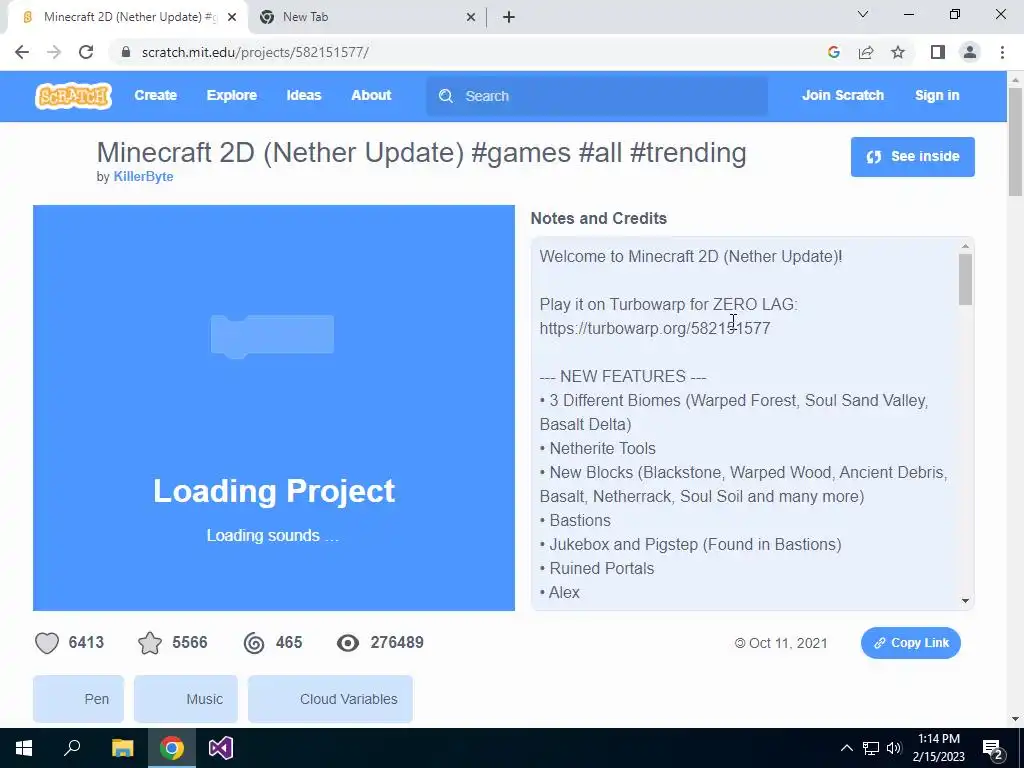Open a new browser tab
The image size is (1024, 768).
[x=509, y=18]
